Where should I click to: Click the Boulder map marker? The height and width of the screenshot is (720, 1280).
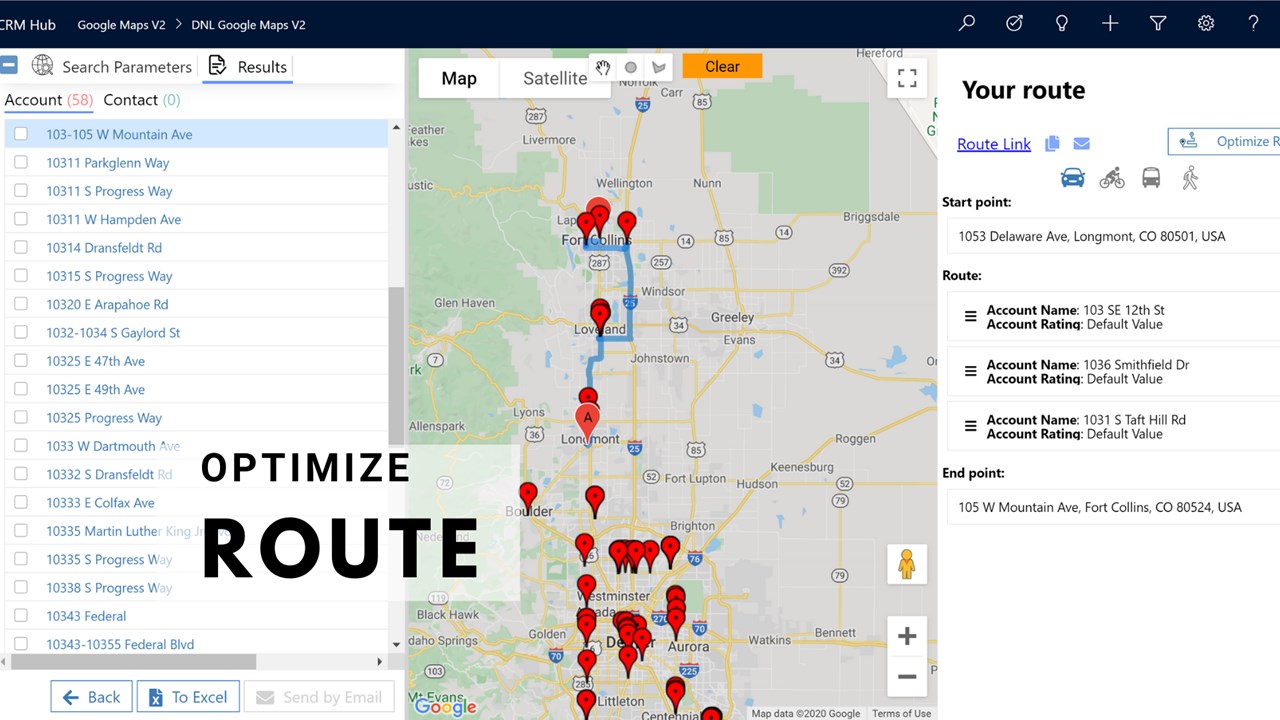528,497
